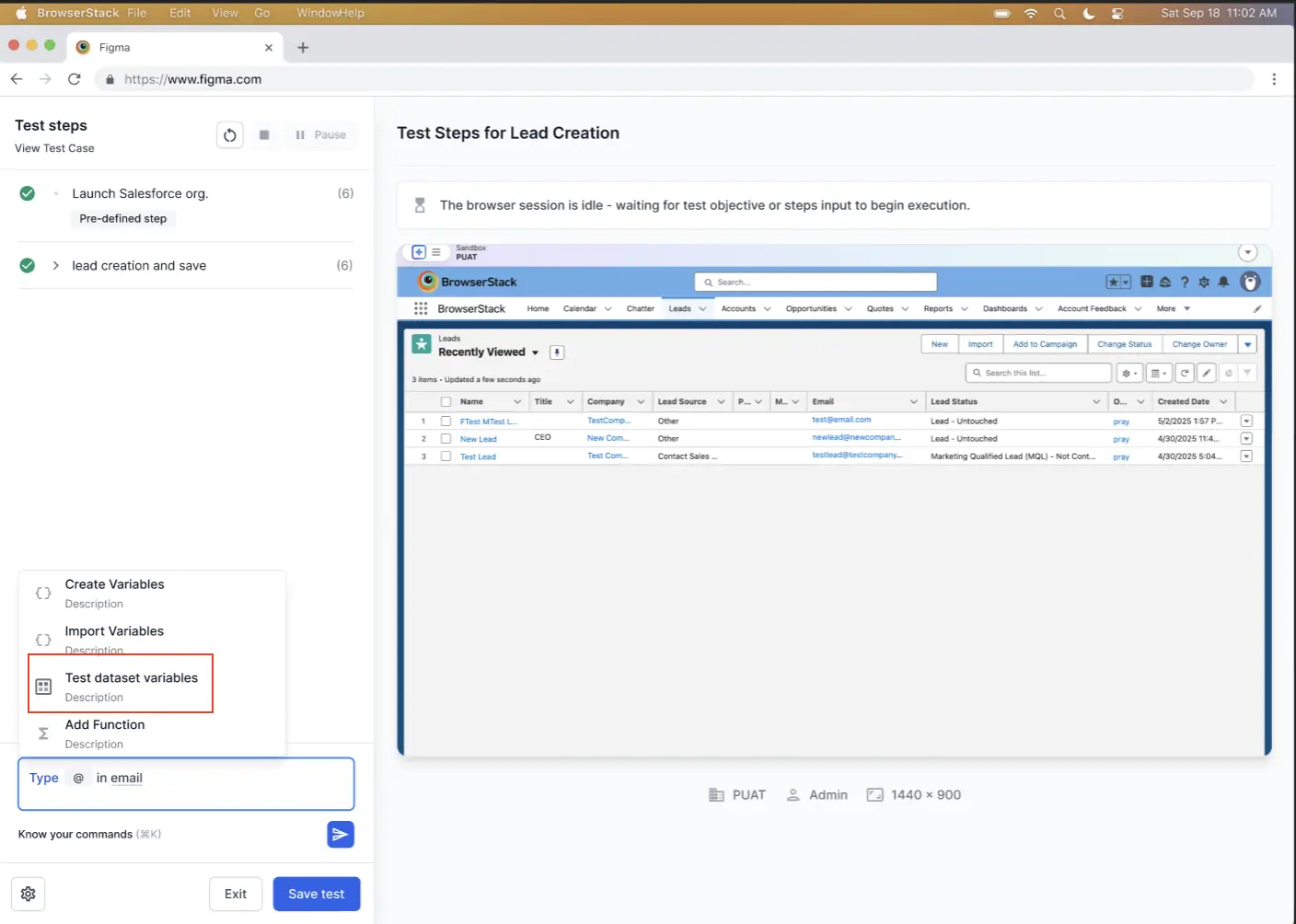
Task: Click the favorites star icon
Action: (x=1112, y=282)
